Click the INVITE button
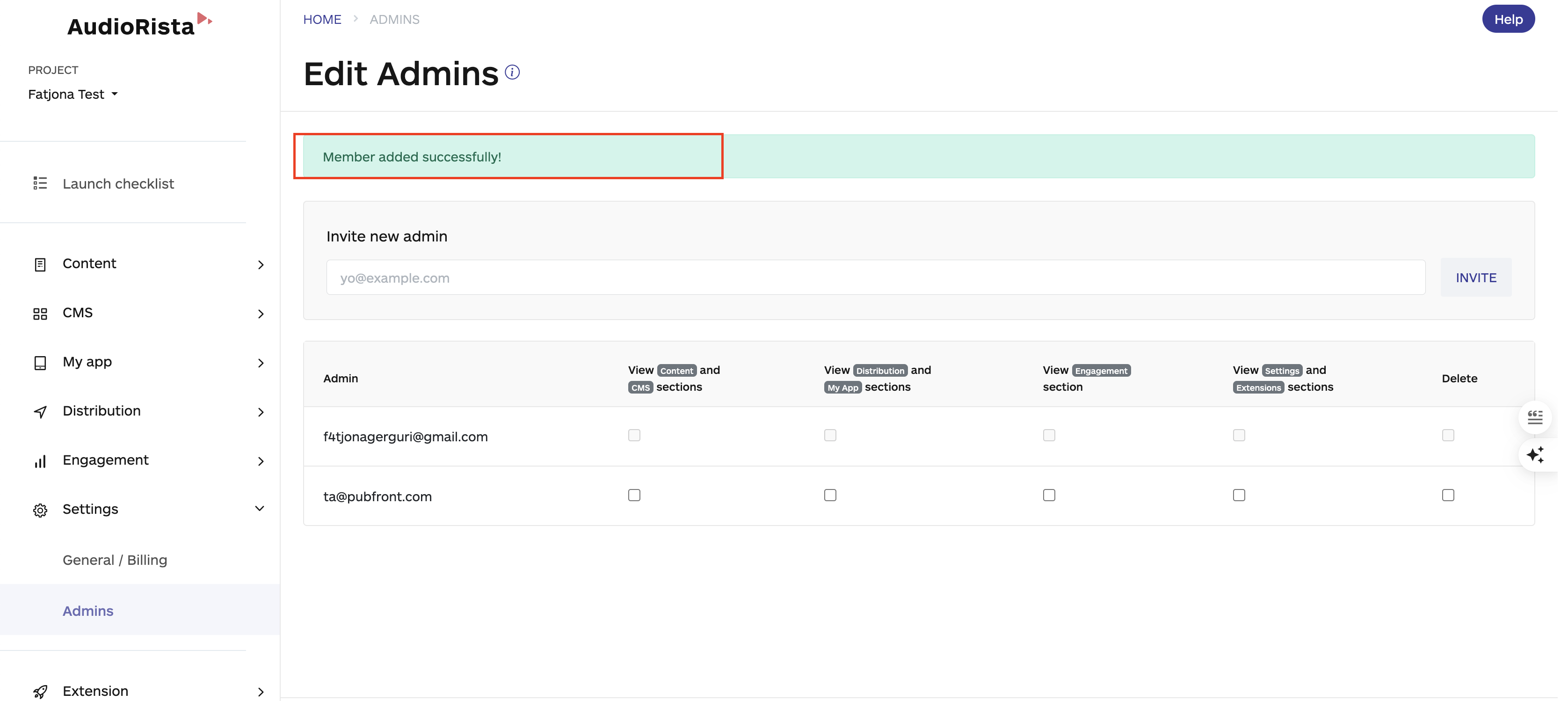This screenshot has width=1568, height=701. [1476, 277]
